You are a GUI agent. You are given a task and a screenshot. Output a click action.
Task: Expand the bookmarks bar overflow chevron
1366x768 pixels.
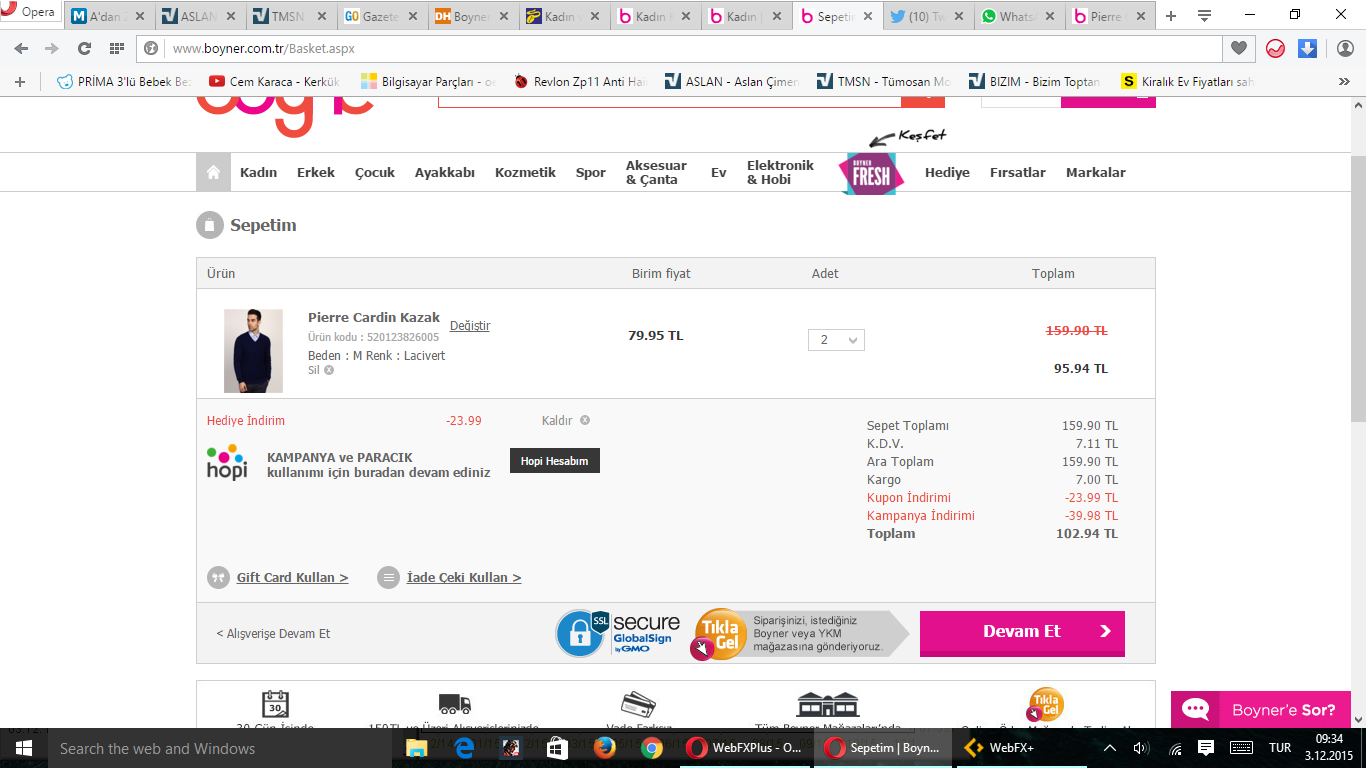(1344, 82)
